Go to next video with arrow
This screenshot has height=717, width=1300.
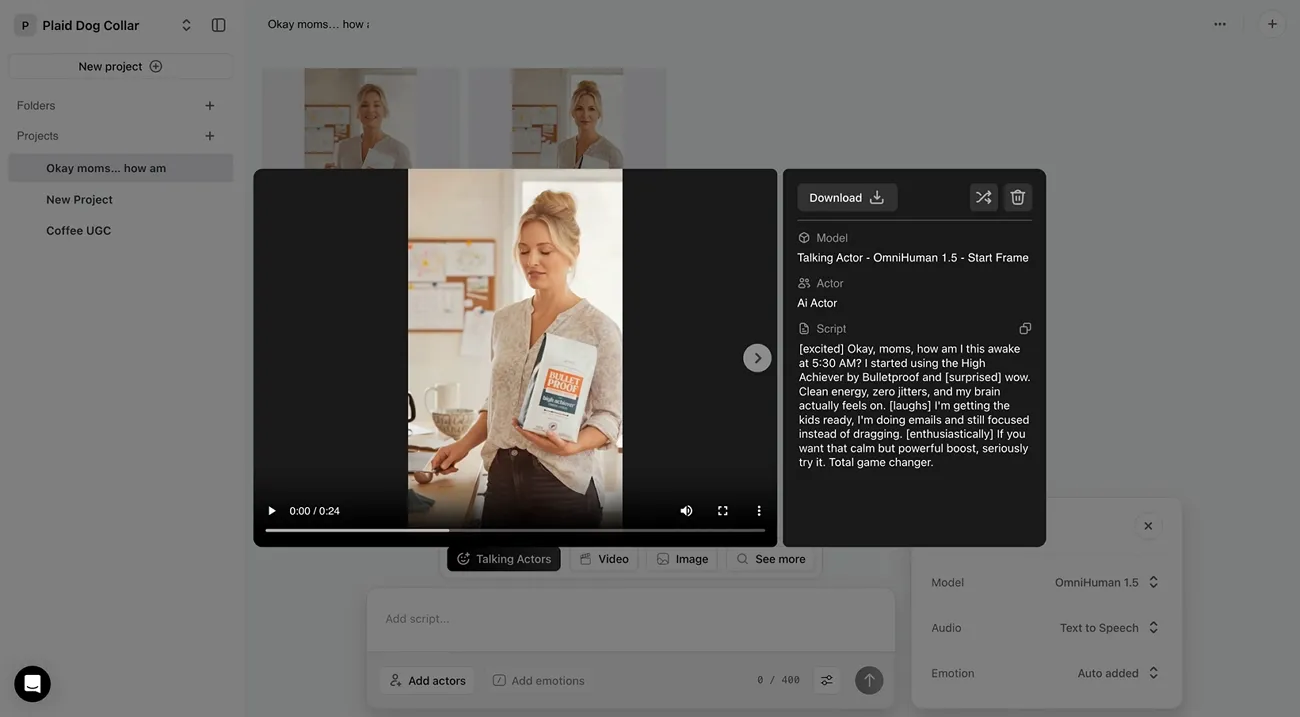point(757,358)
